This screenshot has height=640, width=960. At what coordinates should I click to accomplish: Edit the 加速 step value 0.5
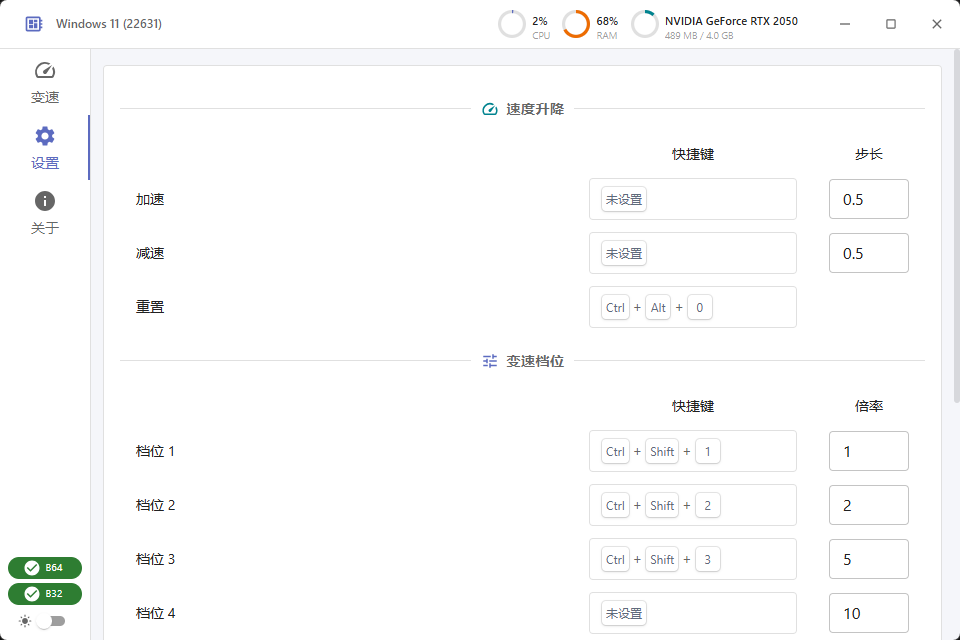868,199
